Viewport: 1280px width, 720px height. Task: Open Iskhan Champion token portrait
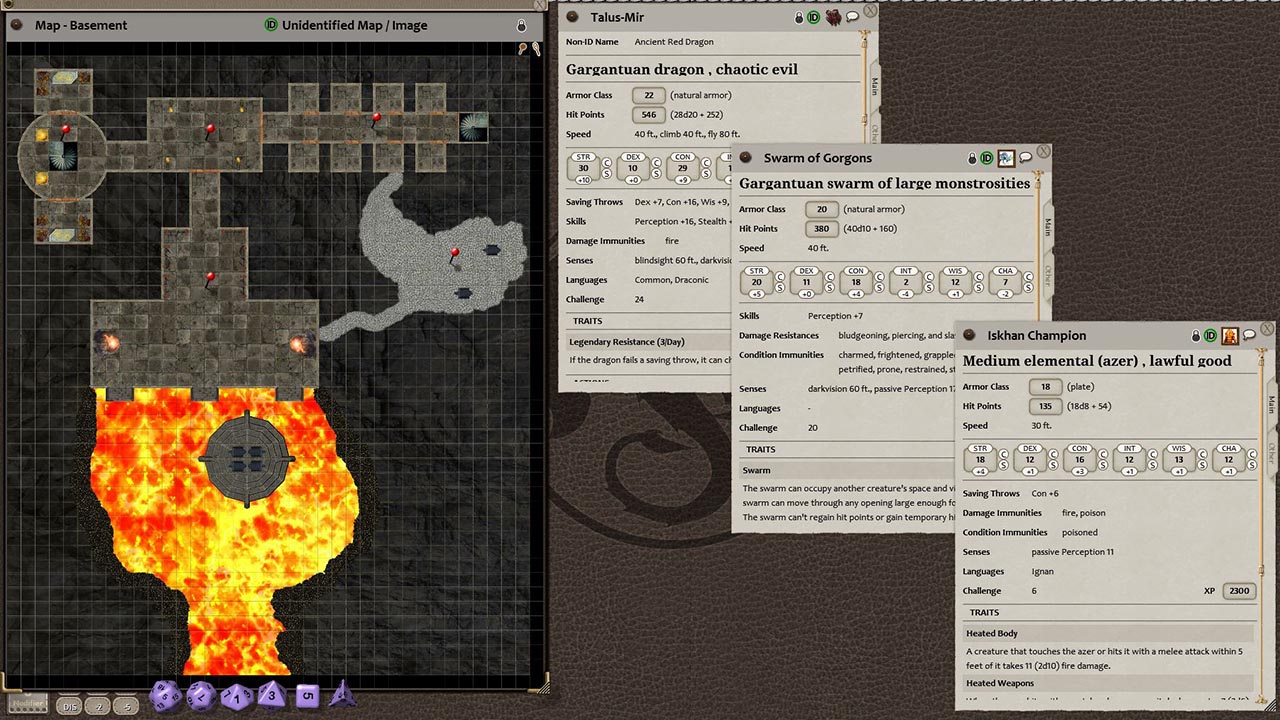(1230, 336)
